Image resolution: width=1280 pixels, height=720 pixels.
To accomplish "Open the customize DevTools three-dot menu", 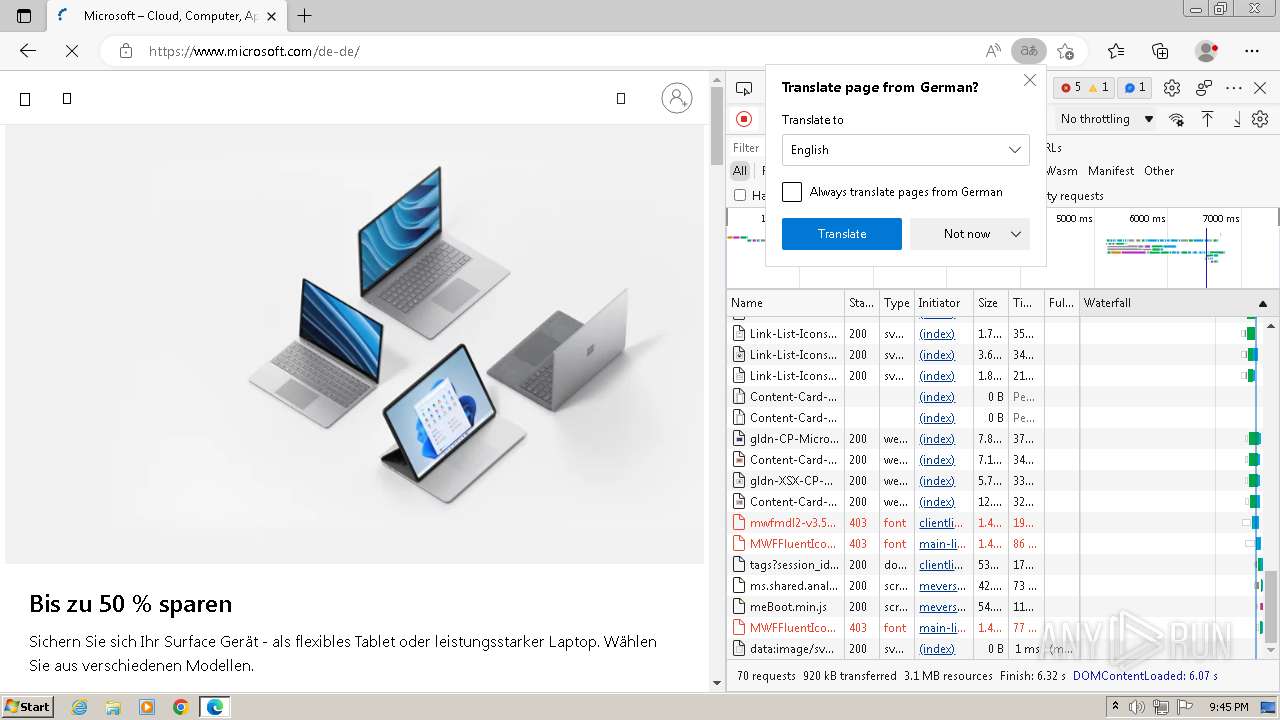I will pos(1234,88).
